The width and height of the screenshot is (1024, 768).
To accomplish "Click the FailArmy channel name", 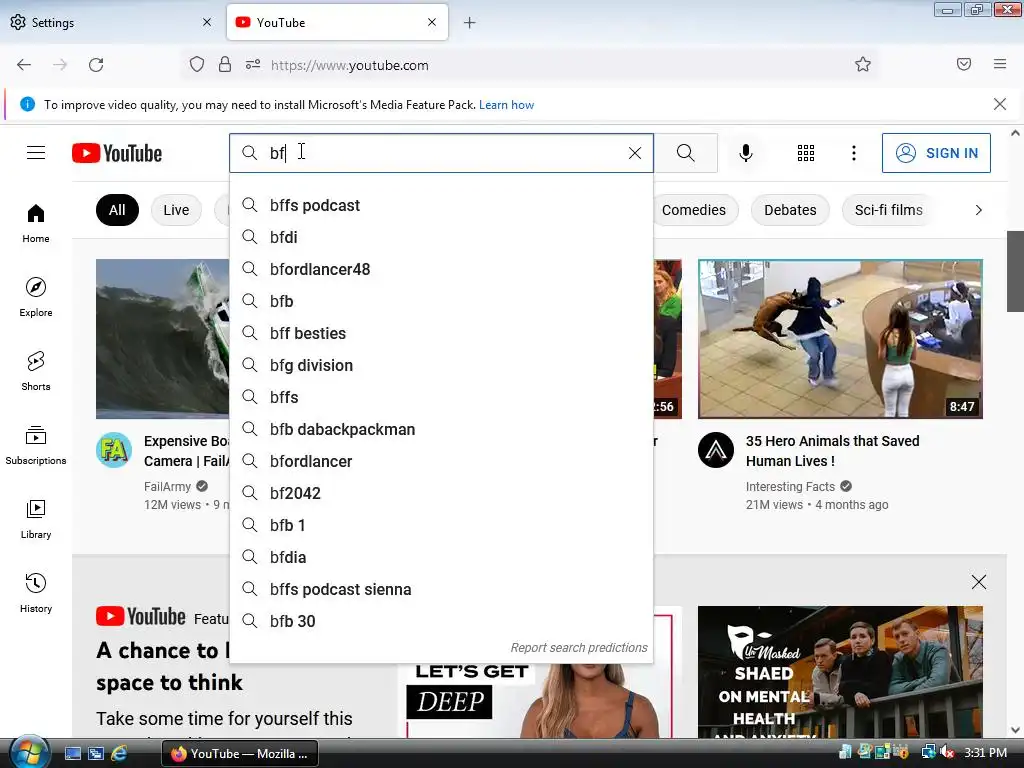I will [167, 487].
